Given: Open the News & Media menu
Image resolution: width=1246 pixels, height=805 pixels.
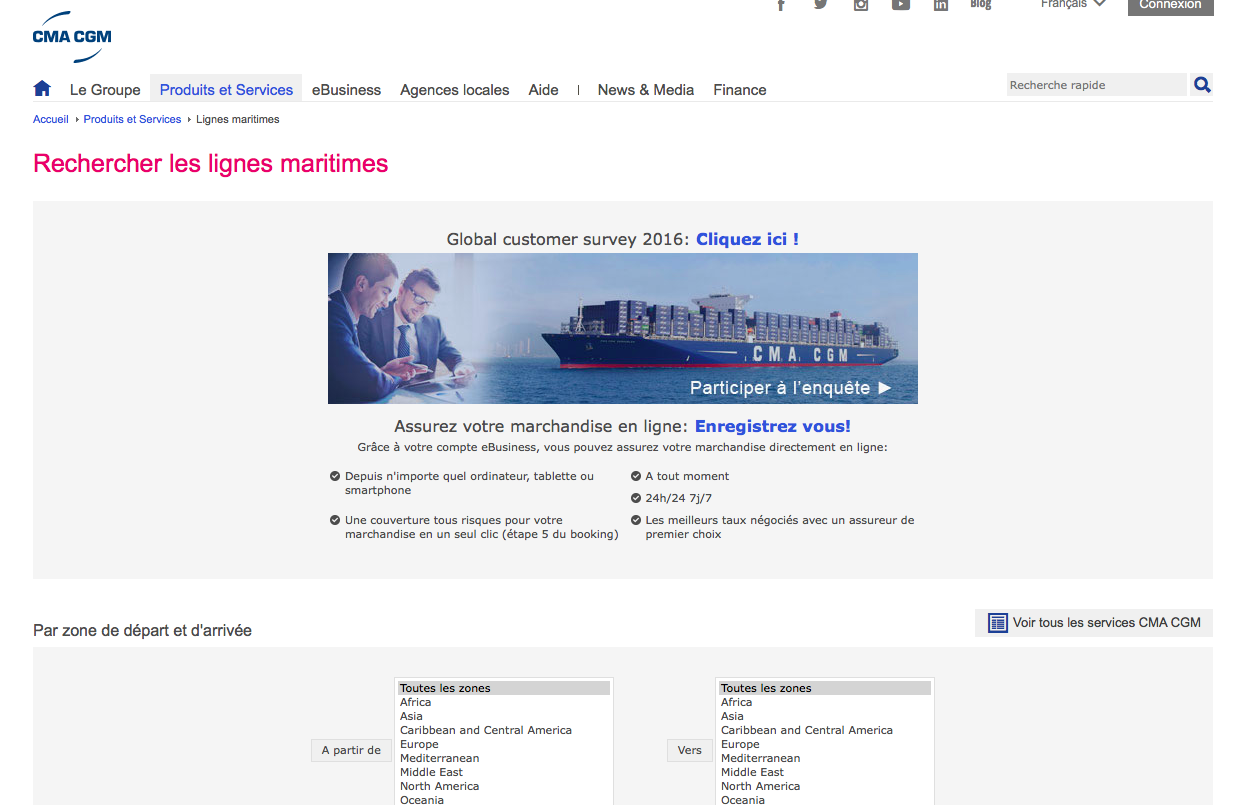Looking at the screenshot, I should (646, 90).
